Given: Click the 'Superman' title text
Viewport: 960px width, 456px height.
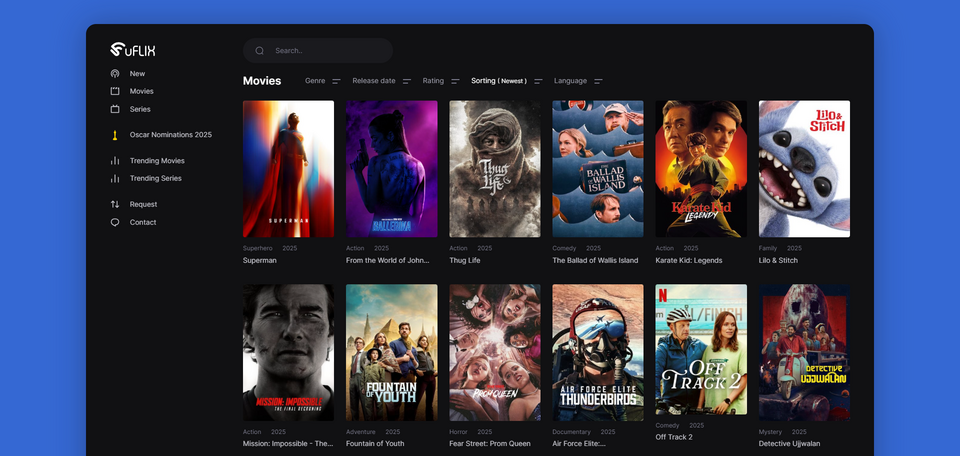Looking at the screenshot, I should [x=260, y=260].
